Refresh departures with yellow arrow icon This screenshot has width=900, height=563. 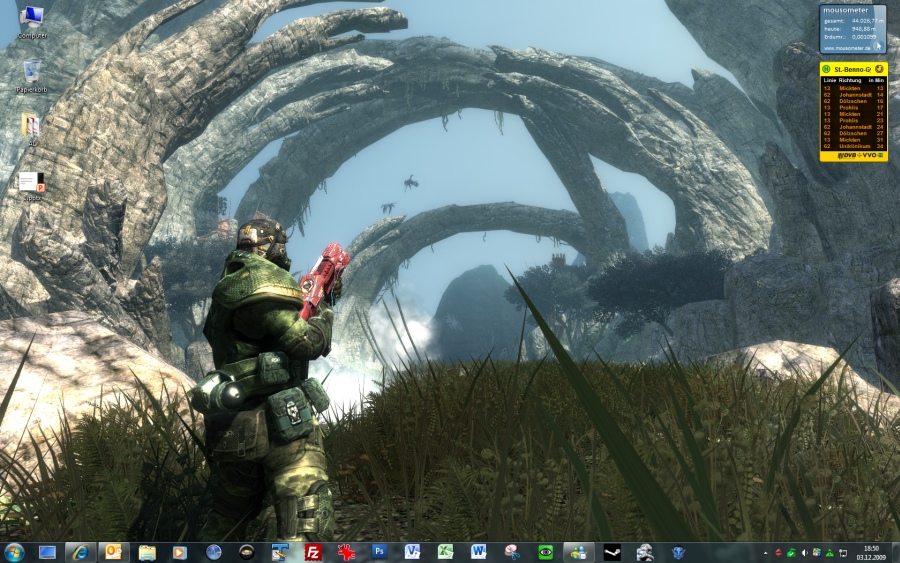879,69
